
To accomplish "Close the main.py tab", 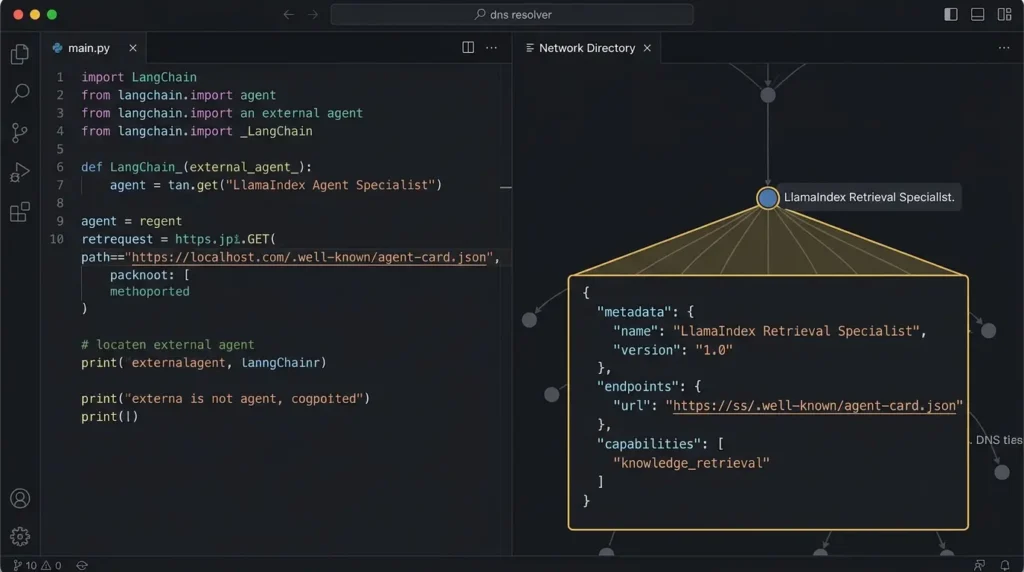I will [133, 48].
